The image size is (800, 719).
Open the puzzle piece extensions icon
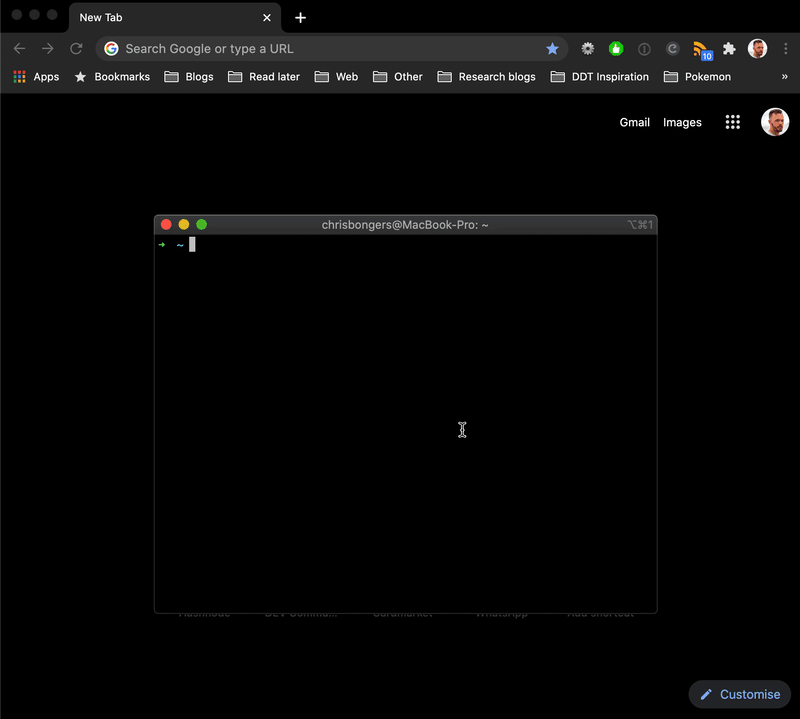729,48
